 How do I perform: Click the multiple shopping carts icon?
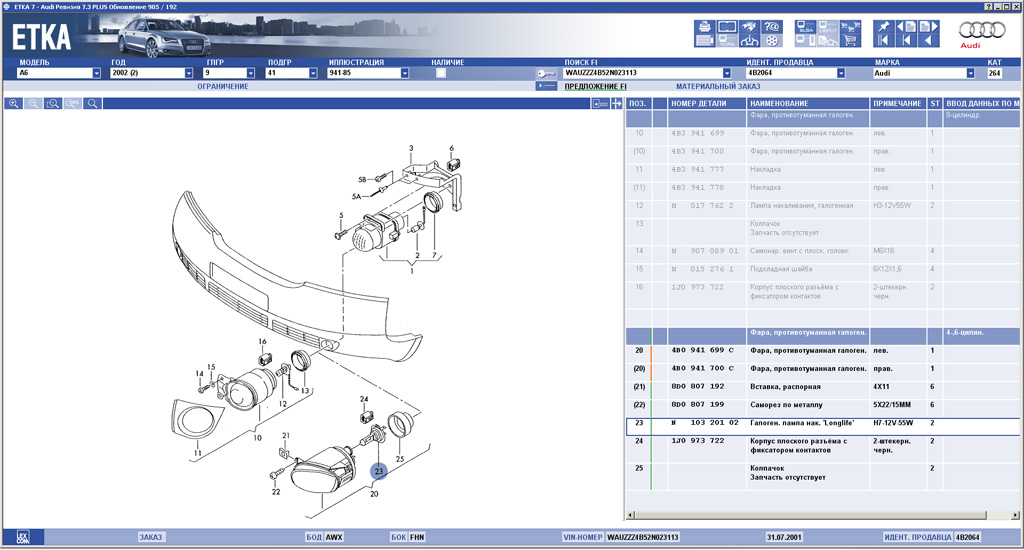pos(850,27)
